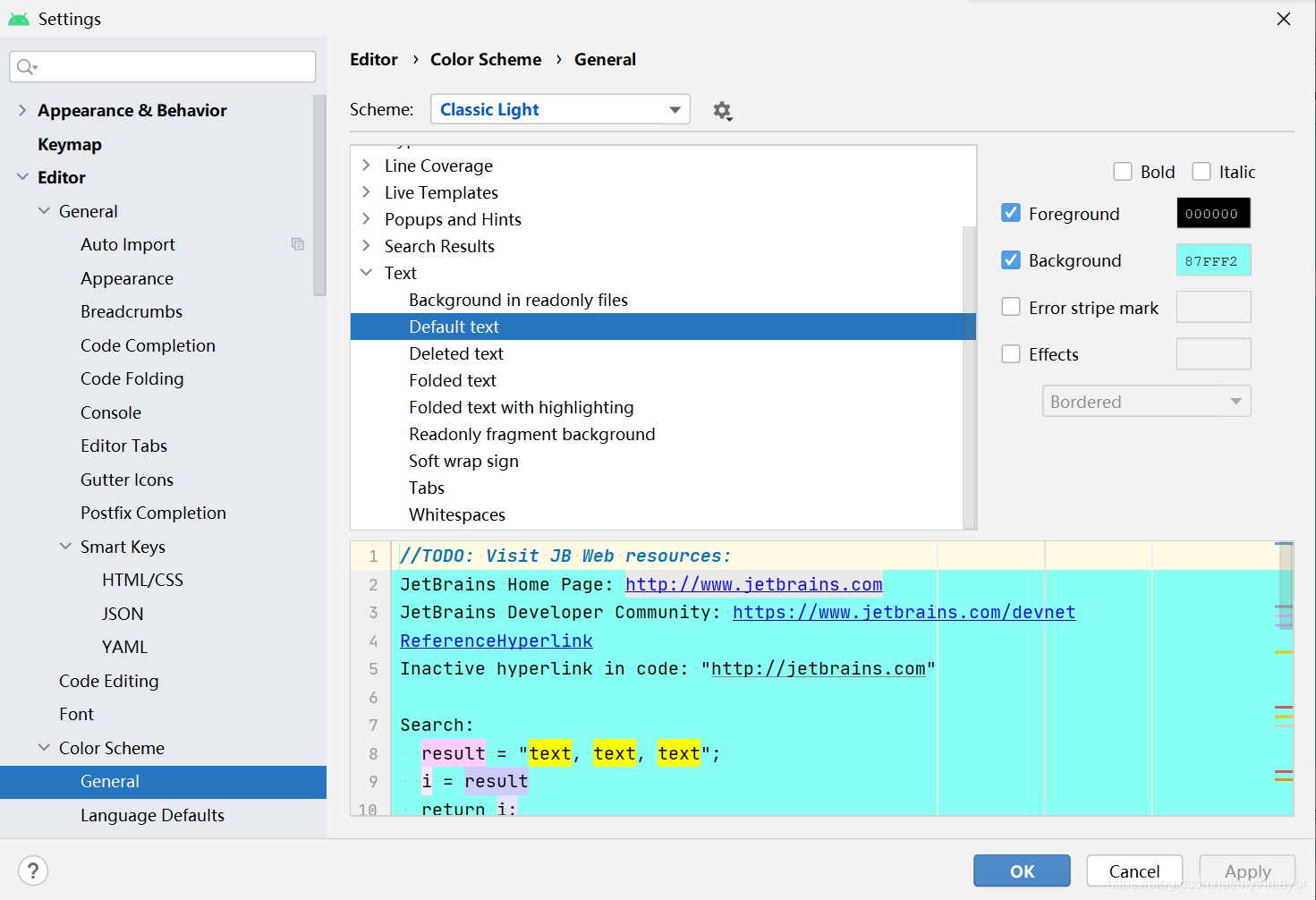Open Foreground color swatch 000000
This screenshot has width=1316, height=900.
click(1213, 213)
